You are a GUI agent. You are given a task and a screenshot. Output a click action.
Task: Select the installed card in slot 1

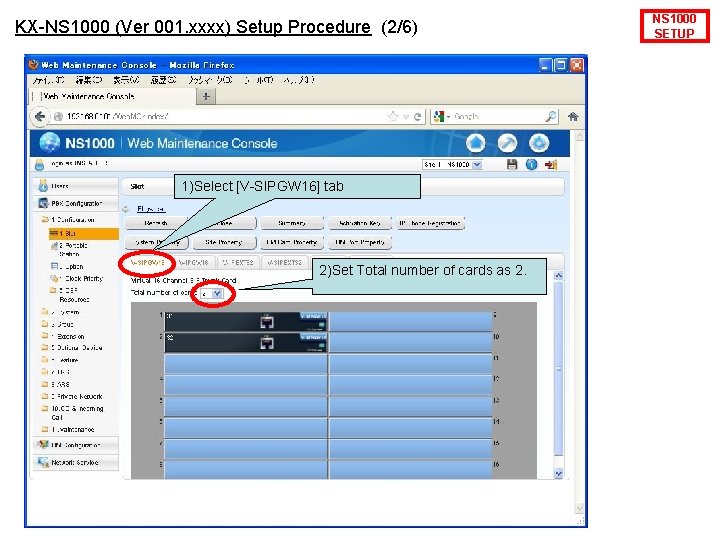pyautogui.click(x=246, y=322)
